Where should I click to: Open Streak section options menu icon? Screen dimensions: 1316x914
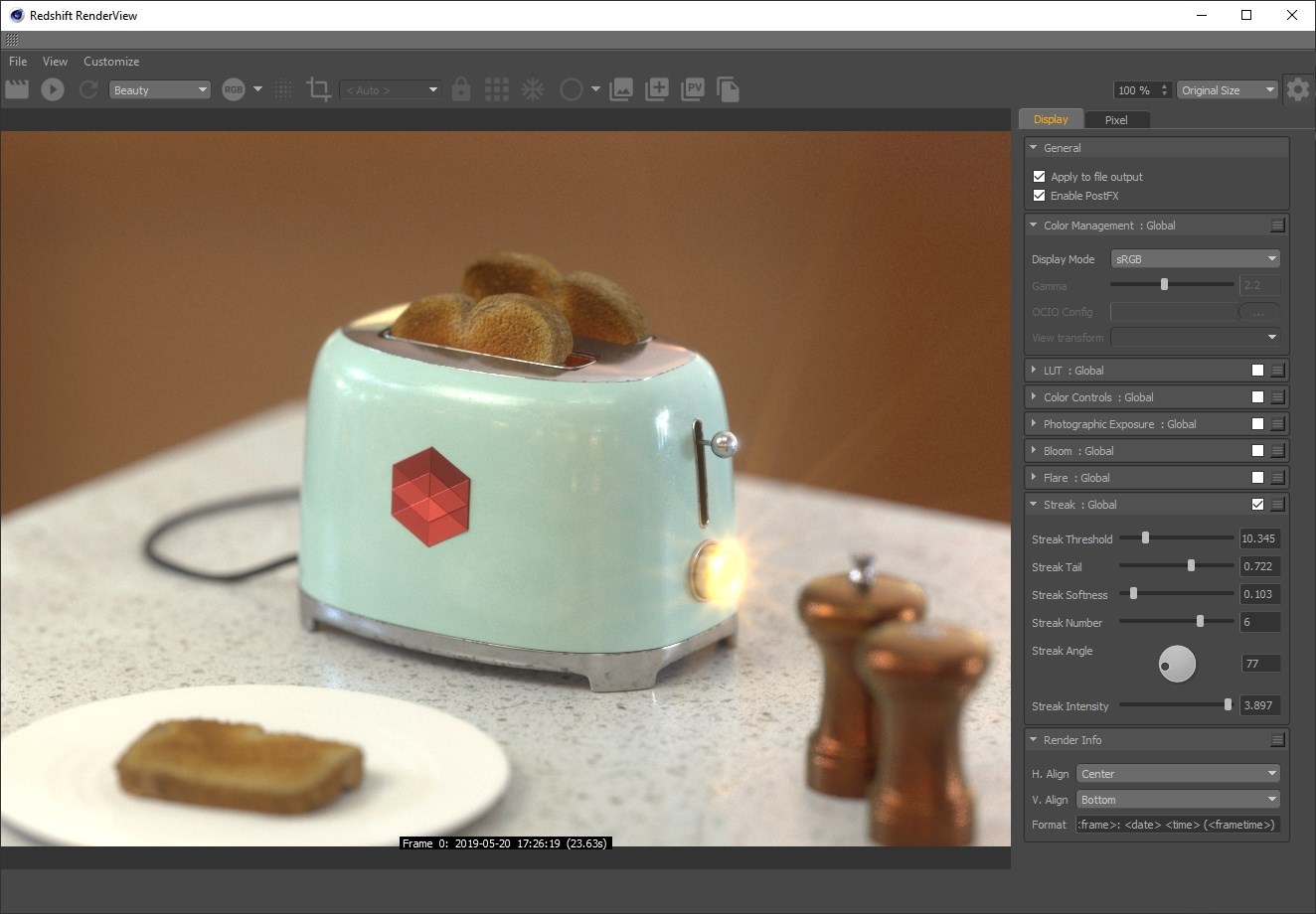coord(1278,504)
